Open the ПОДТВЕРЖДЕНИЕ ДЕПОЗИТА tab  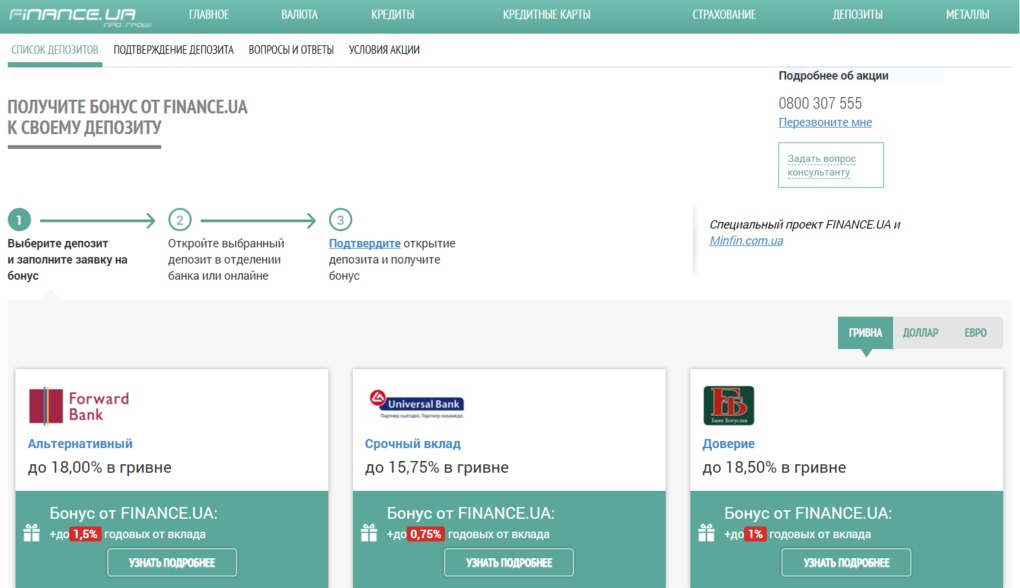tap(173, 47)
